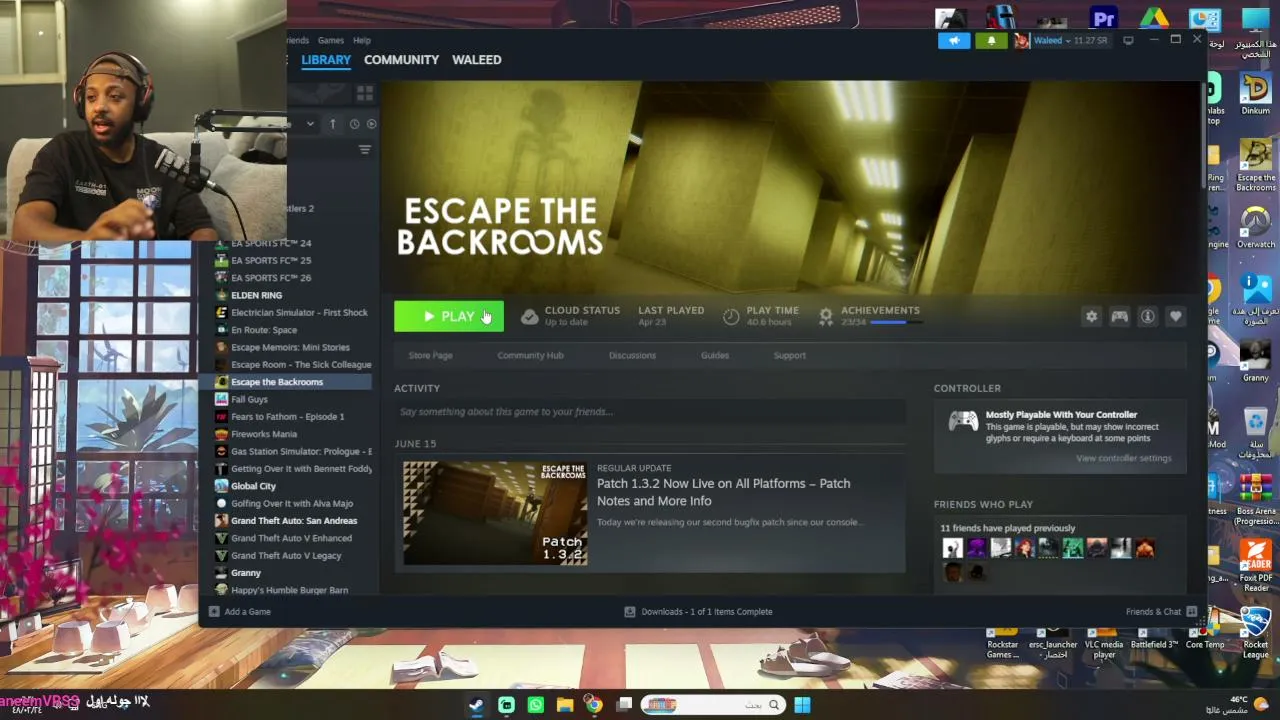Screen dimensions: 1280x720
Task: Open advanced filter options icon in sidebar
Action: (364, 150)
